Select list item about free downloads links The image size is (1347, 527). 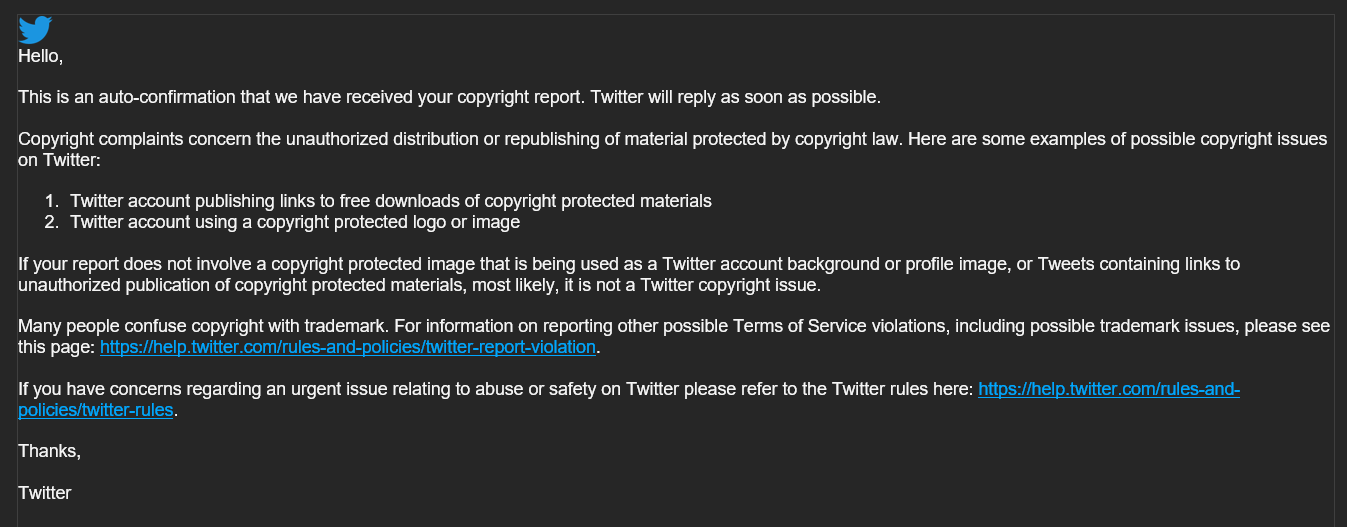pyautogui.click(x=391, y=201)
